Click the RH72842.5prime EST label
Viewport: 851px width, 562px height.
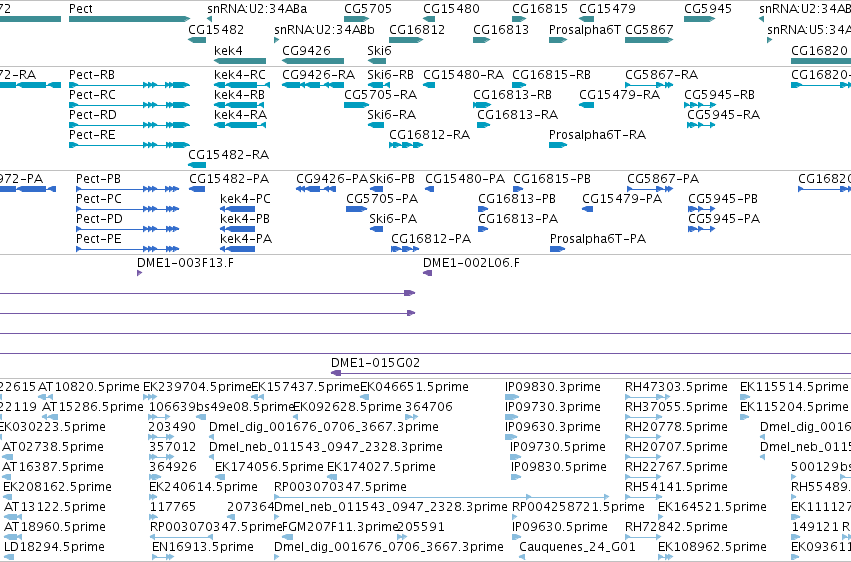coord(676,527)
